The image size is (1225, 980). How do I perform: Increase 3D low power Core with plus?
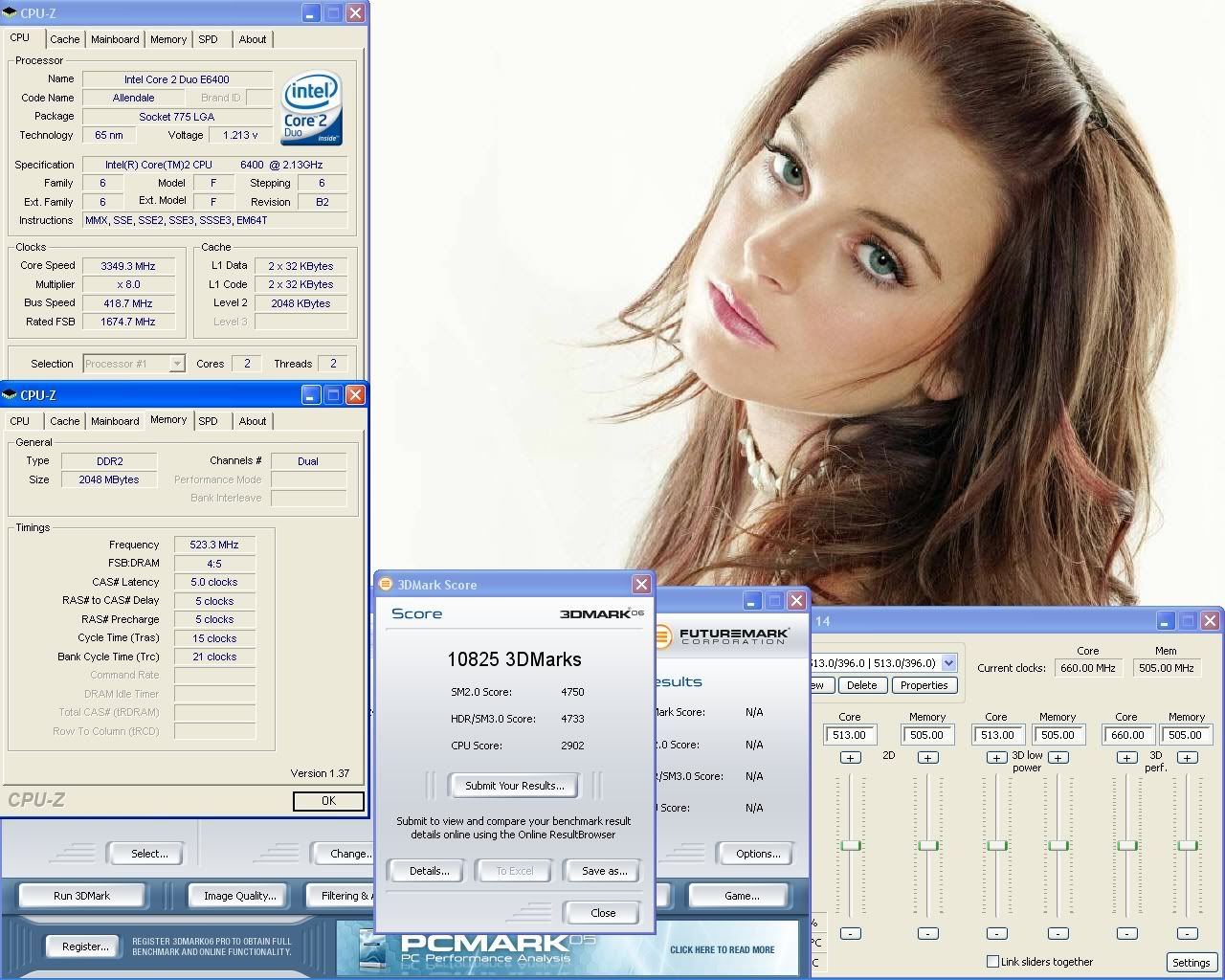(x=996, y=757)
